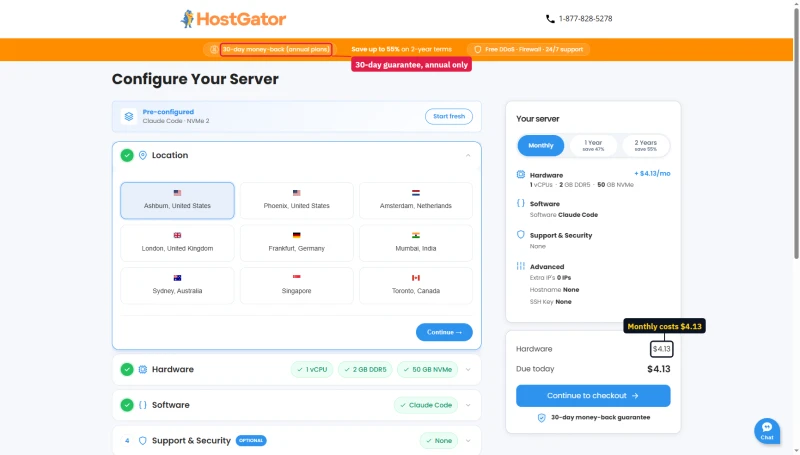Click 'Extra IPs 0 IPs' summary row

551,278
